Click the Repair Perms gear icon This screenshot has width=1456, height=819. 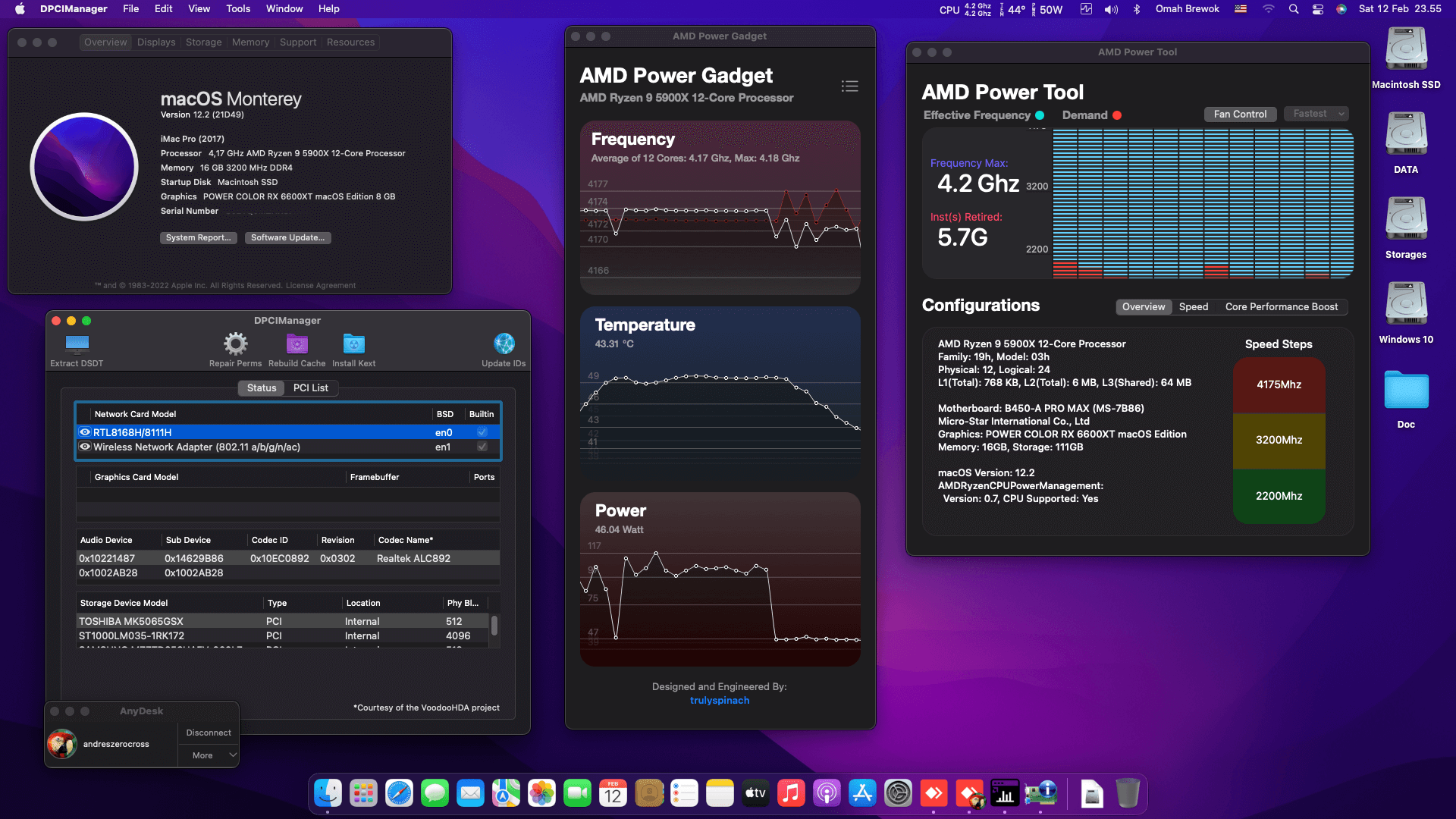pyautogui.click(x=236, y=344)
